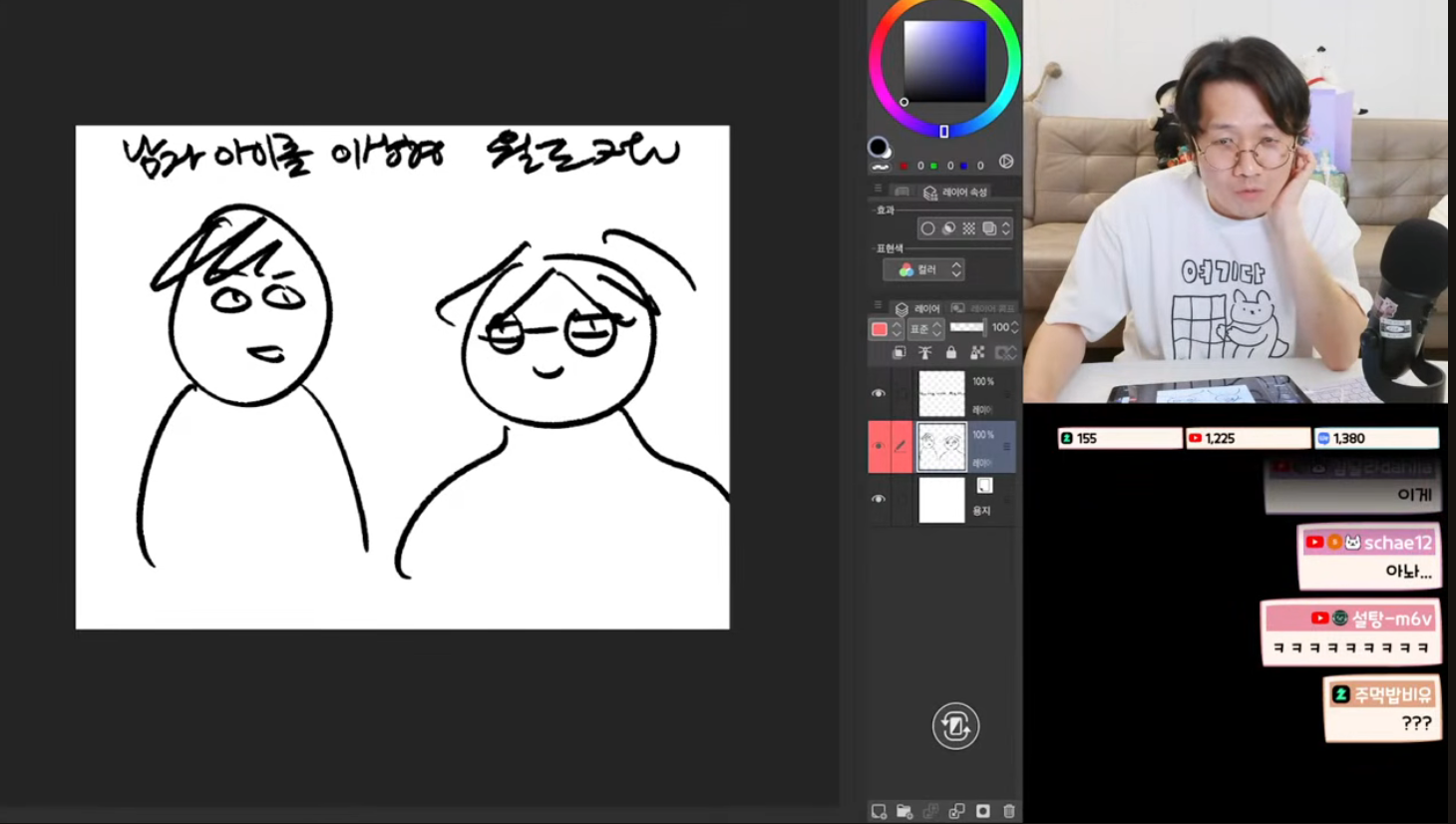Click the opacity 100 stepper arrows

point(1014,327)
